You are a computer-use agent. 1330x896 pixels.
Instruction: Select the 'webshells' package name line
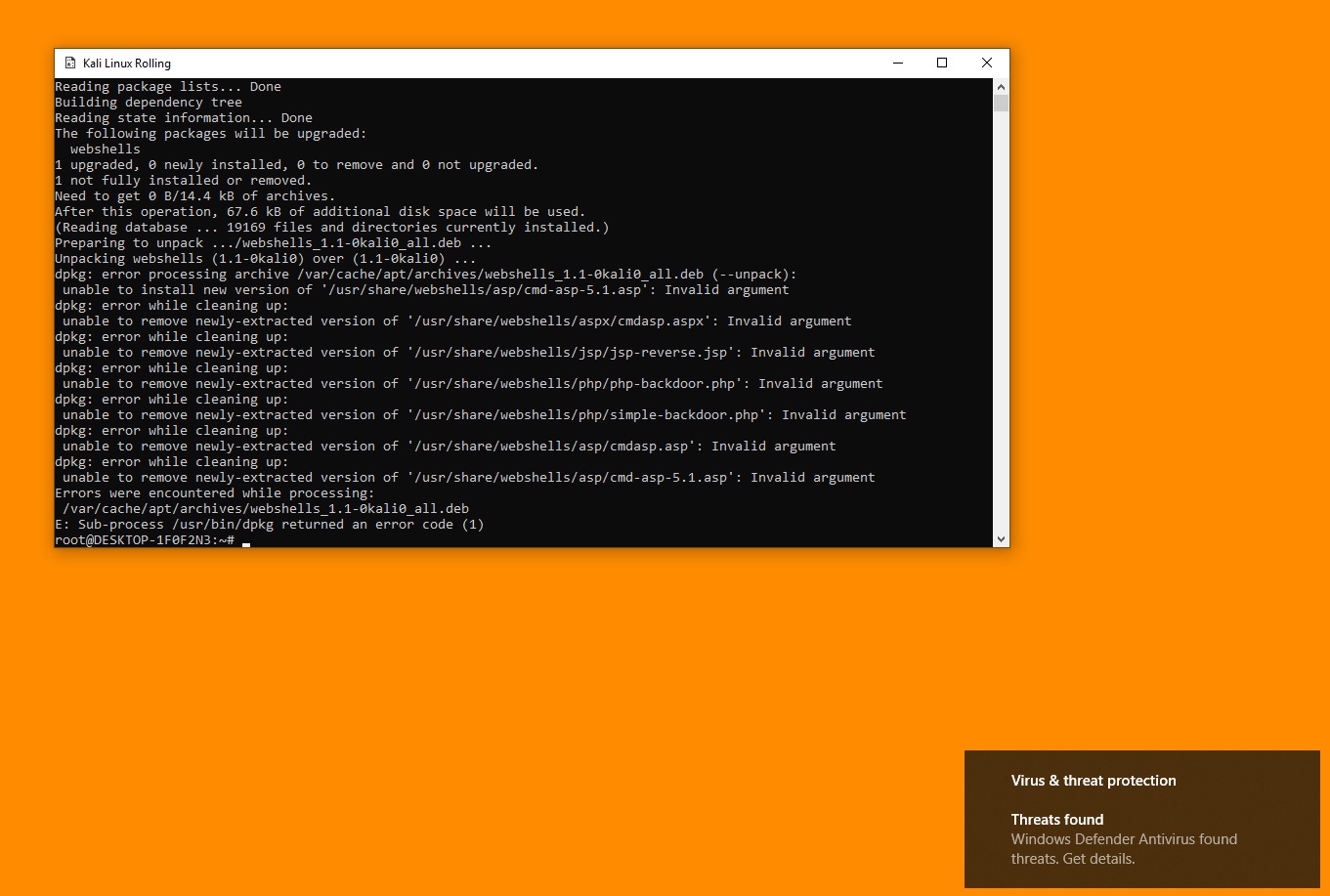coord(105,149)
